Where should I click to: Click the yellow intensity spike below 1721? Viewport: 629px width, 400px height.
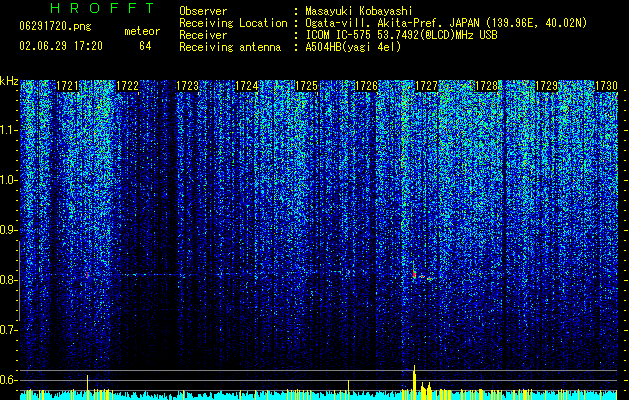(x=87, y=387)
